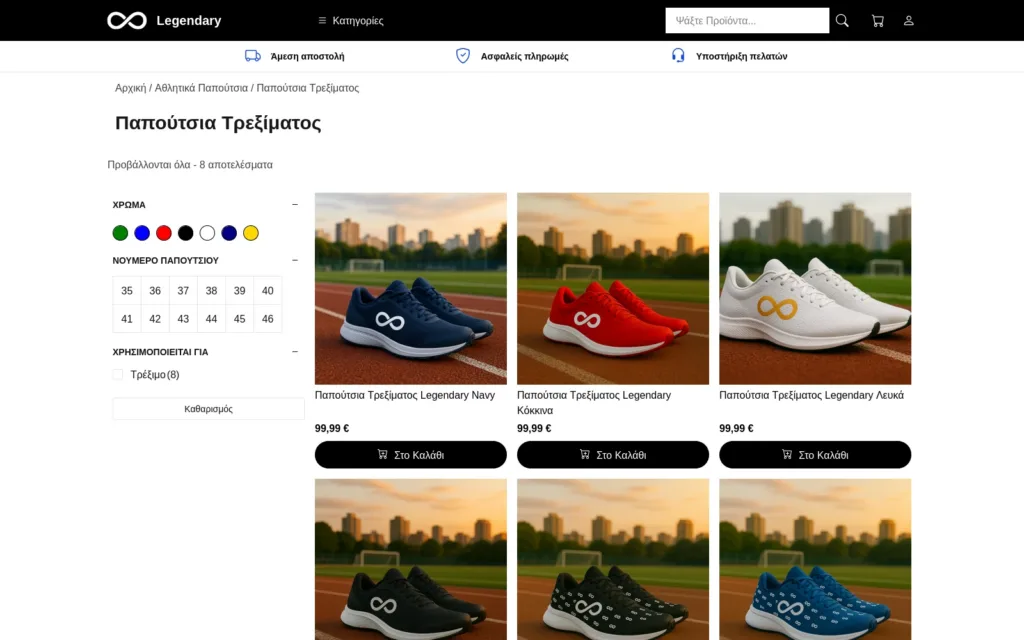The height and width of the screenshot is (640, 1024).
Task: Tick the Τρέξιμο (8) checkbox
Action: pyautogui.click(x=118, y=375)
